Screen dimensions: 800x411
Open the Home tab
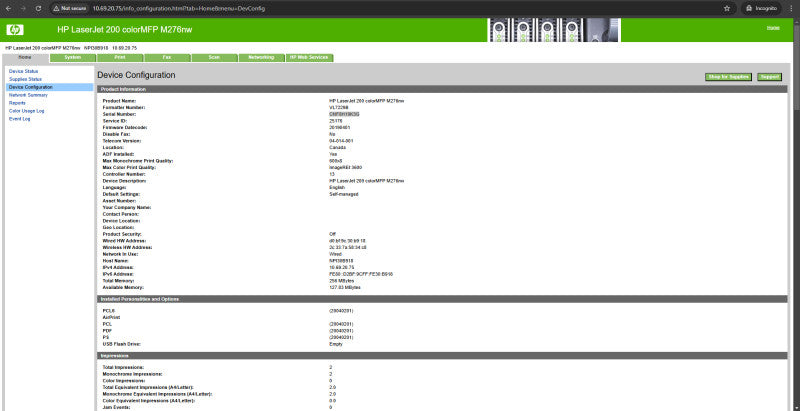click(x=25, y=58)
